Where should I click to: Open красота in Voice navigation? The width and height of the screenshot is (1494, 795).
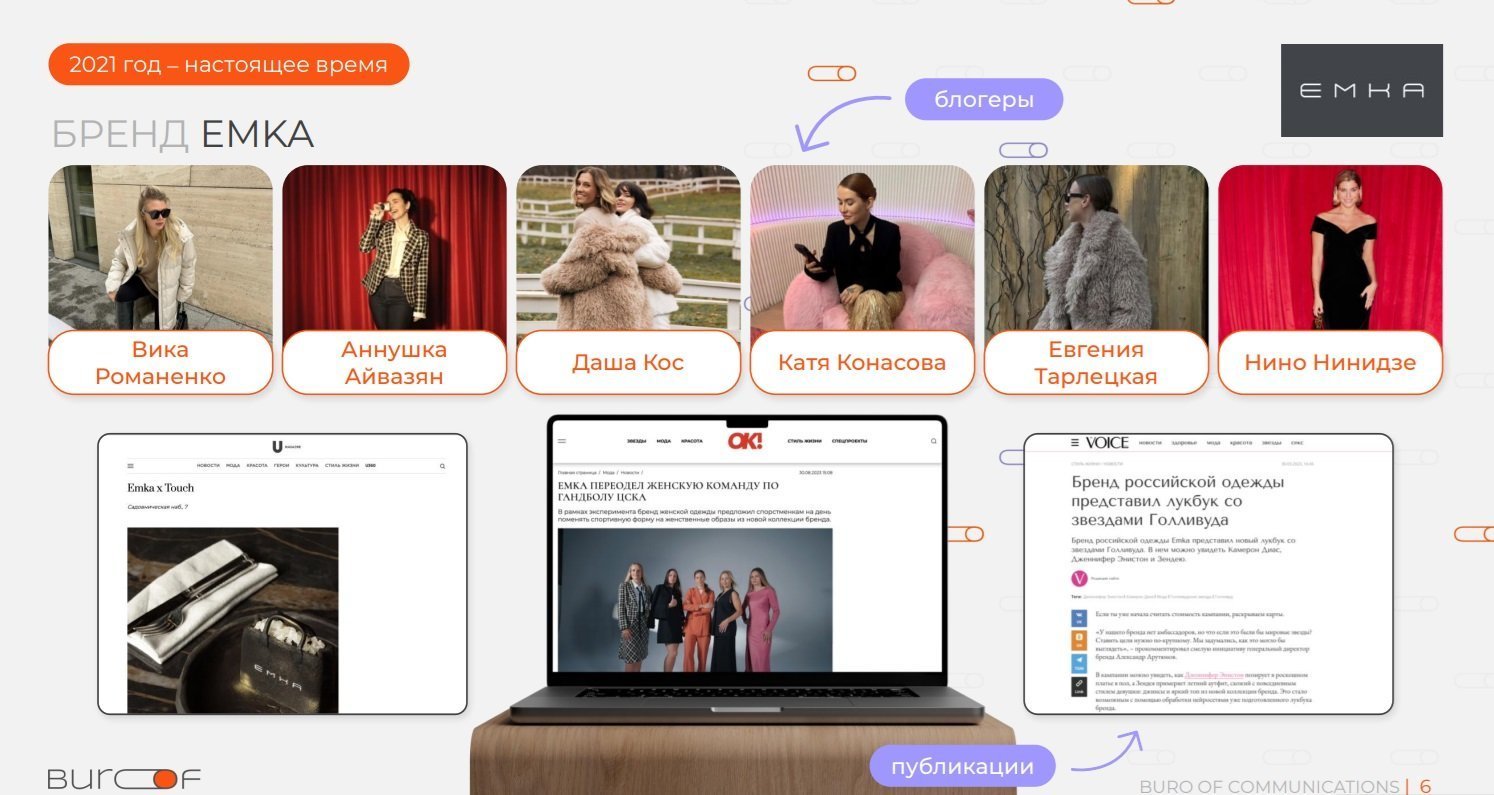click(x=1242, y=442)
